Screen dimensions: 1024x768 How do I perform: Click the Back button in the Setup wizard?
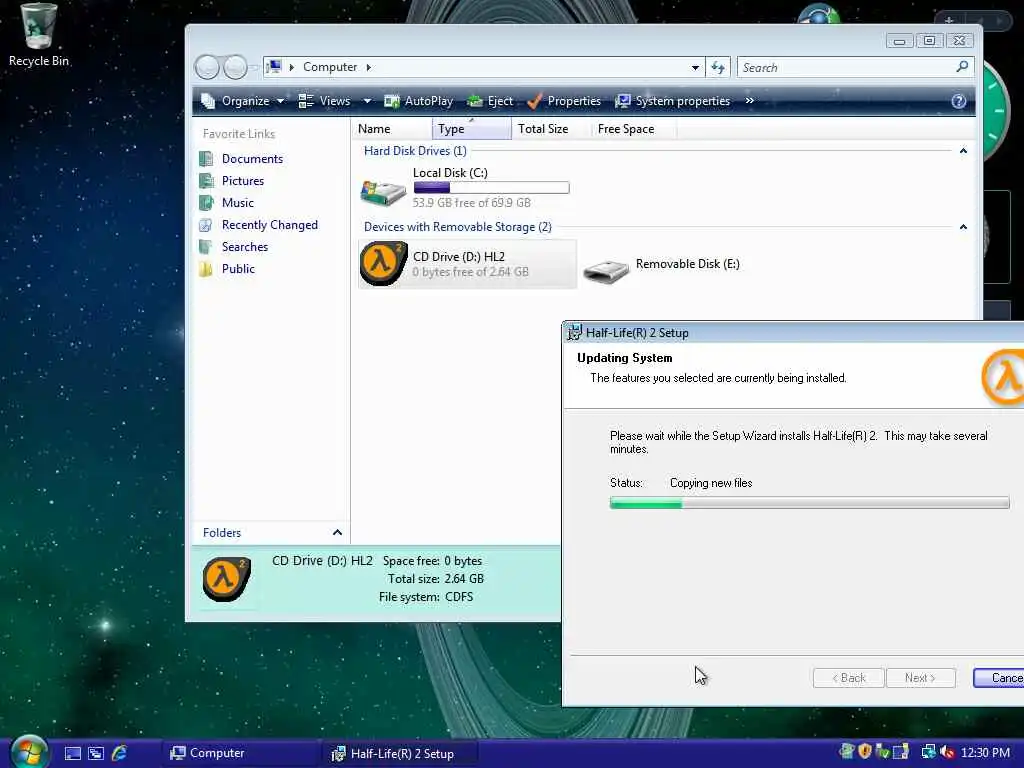(x=848, y=678)
